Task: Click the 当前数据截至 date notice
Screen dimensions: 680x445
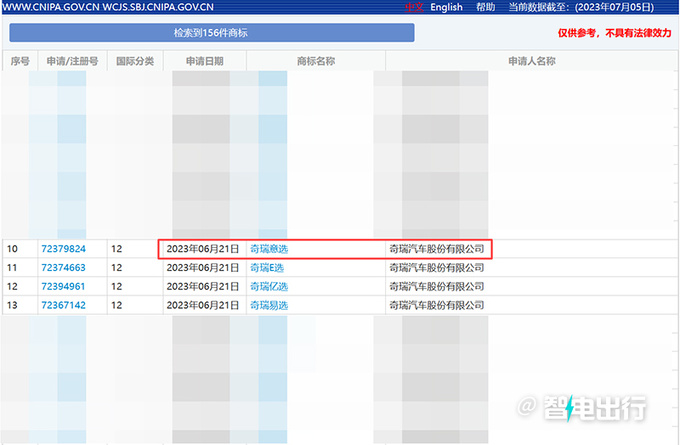Action: click(581, 7)
